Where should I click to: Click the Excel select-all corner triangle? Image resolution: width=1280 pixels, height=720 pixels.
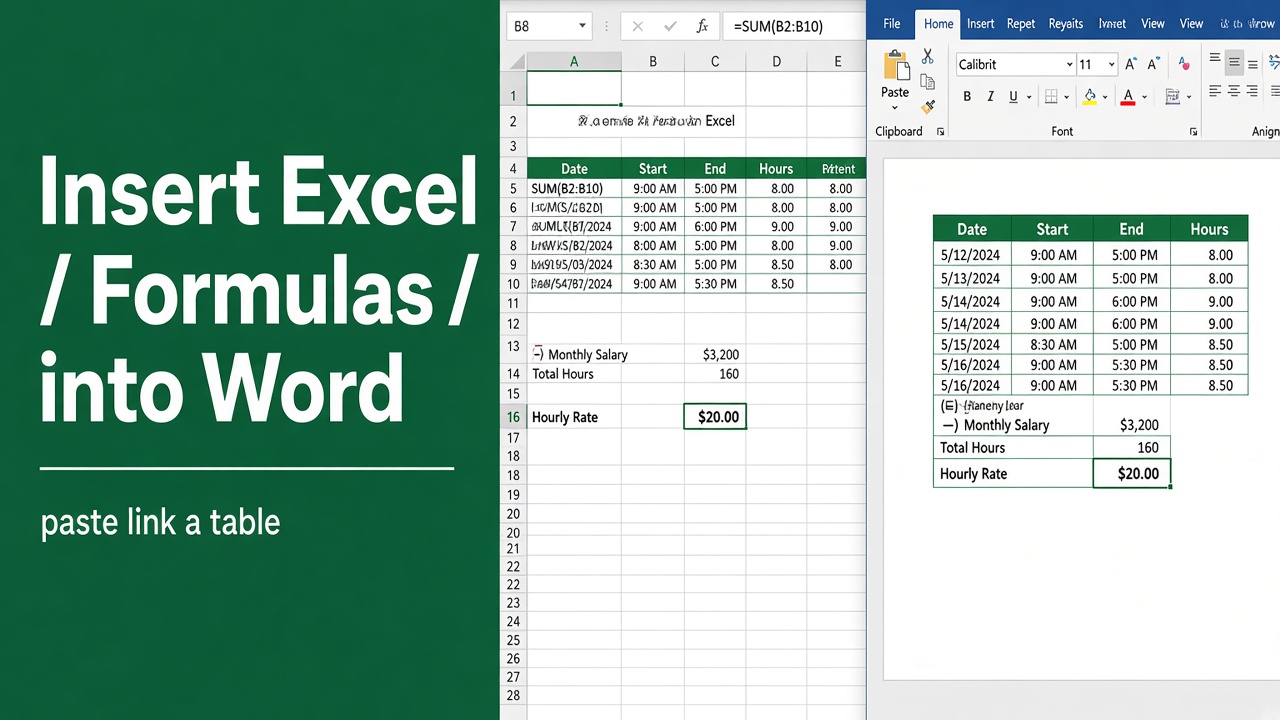515,62
